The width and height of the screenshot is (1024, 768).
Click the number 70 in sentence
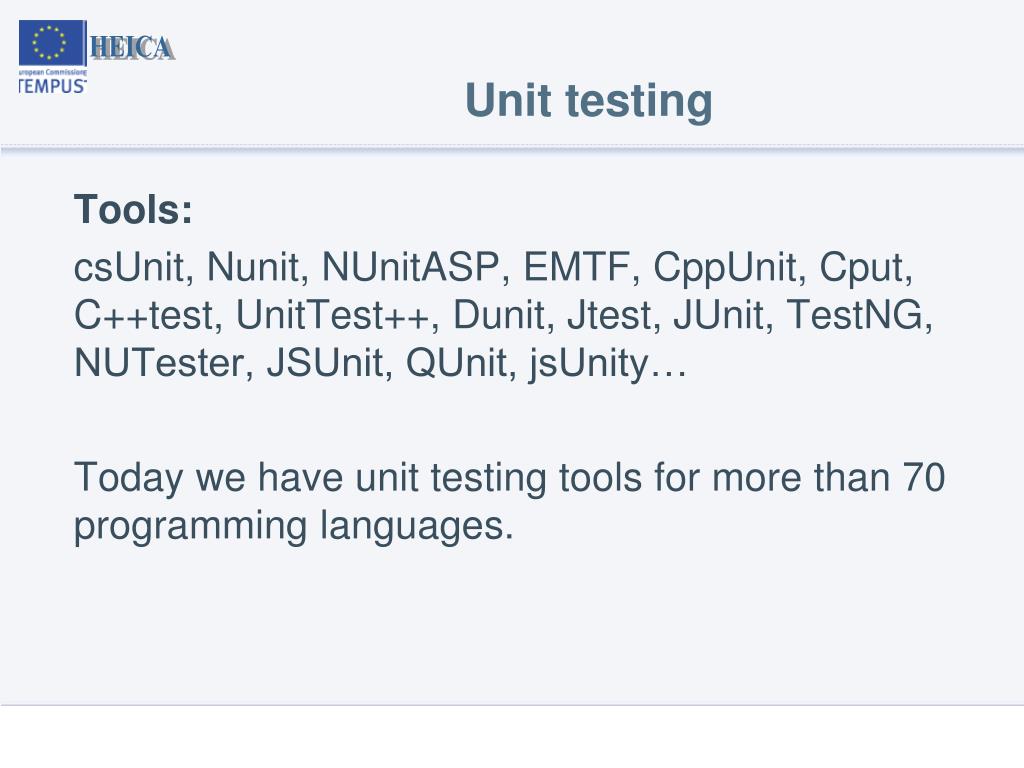(x=924, y=477)
